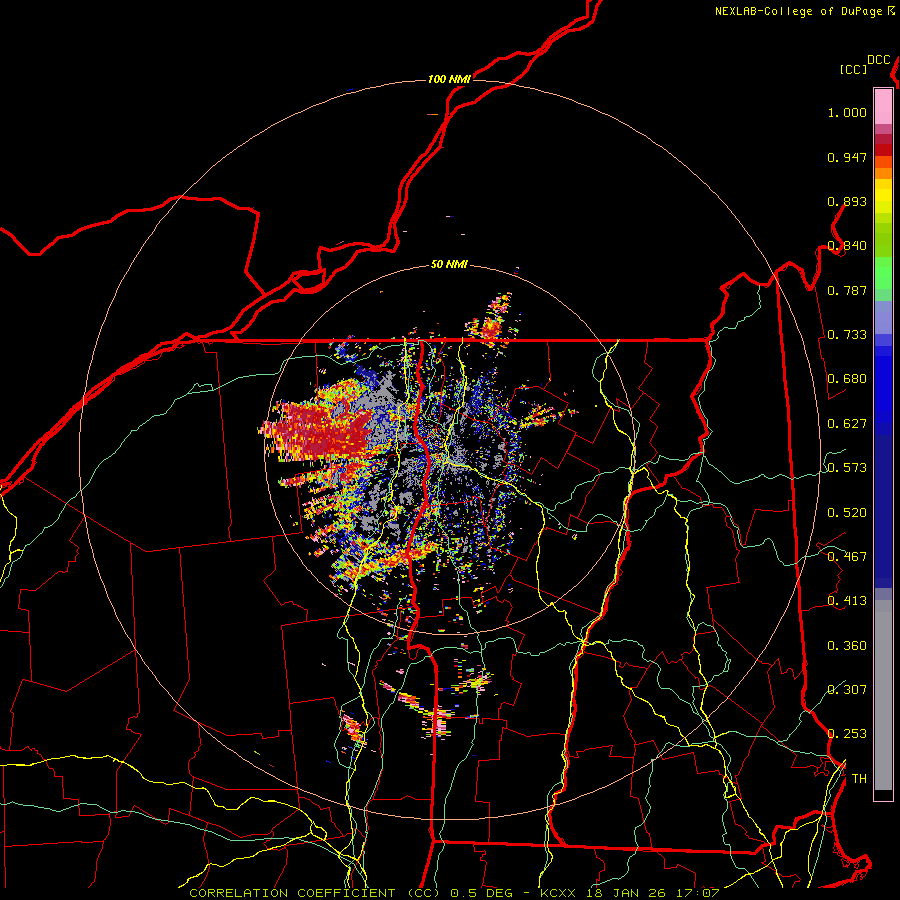
Task: Click the 50 NMI range ring label
Action: (449, 264)
